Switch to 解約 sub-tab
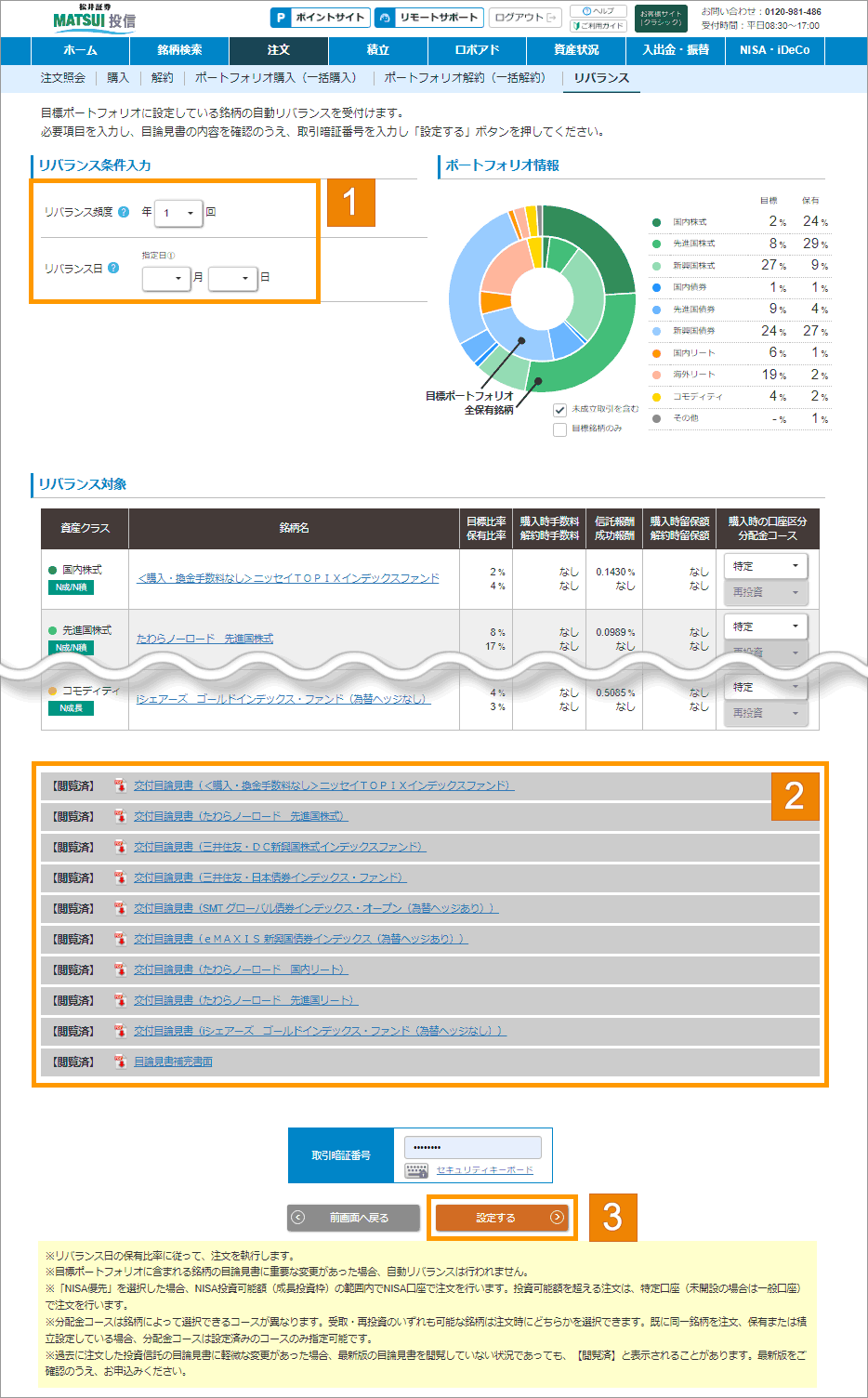Screen dimensions: 868x1398 coord(163,78)
